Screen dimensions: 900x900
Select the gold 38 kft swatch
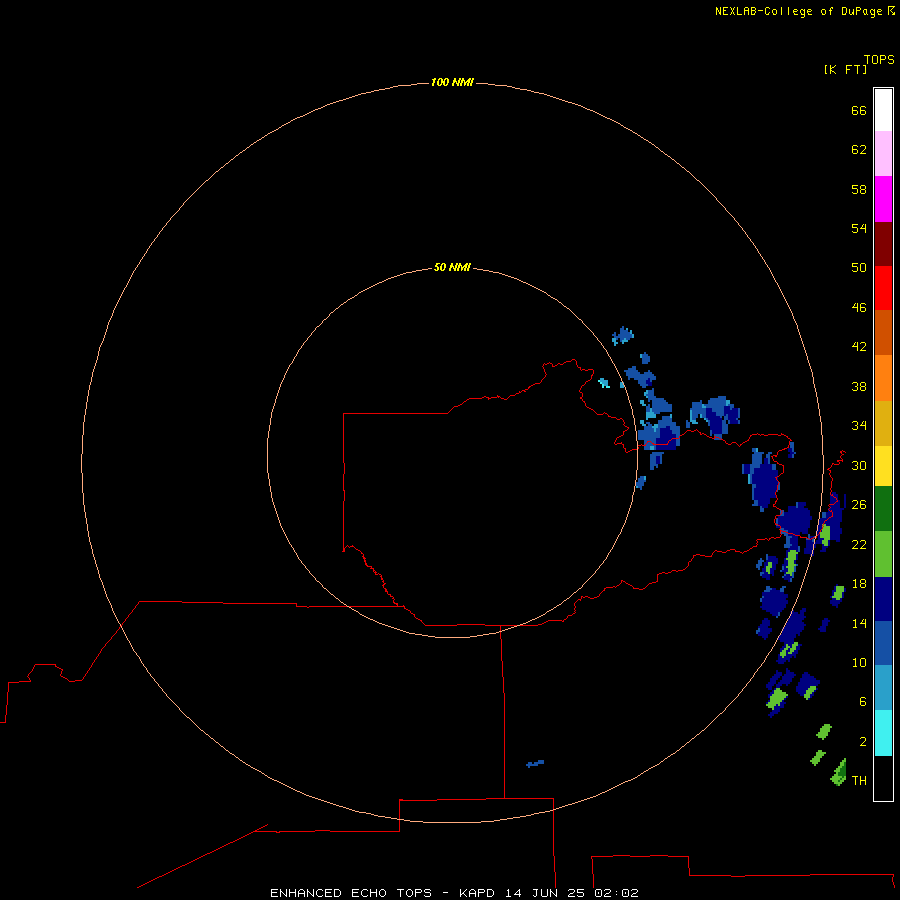[x=883, y=423]
